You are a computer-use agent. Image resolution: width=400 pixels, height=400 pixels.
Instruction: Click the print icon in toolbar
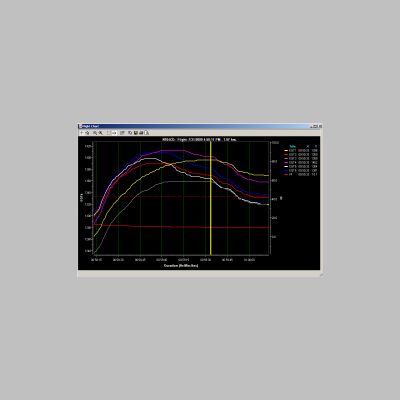click(141, 133)
